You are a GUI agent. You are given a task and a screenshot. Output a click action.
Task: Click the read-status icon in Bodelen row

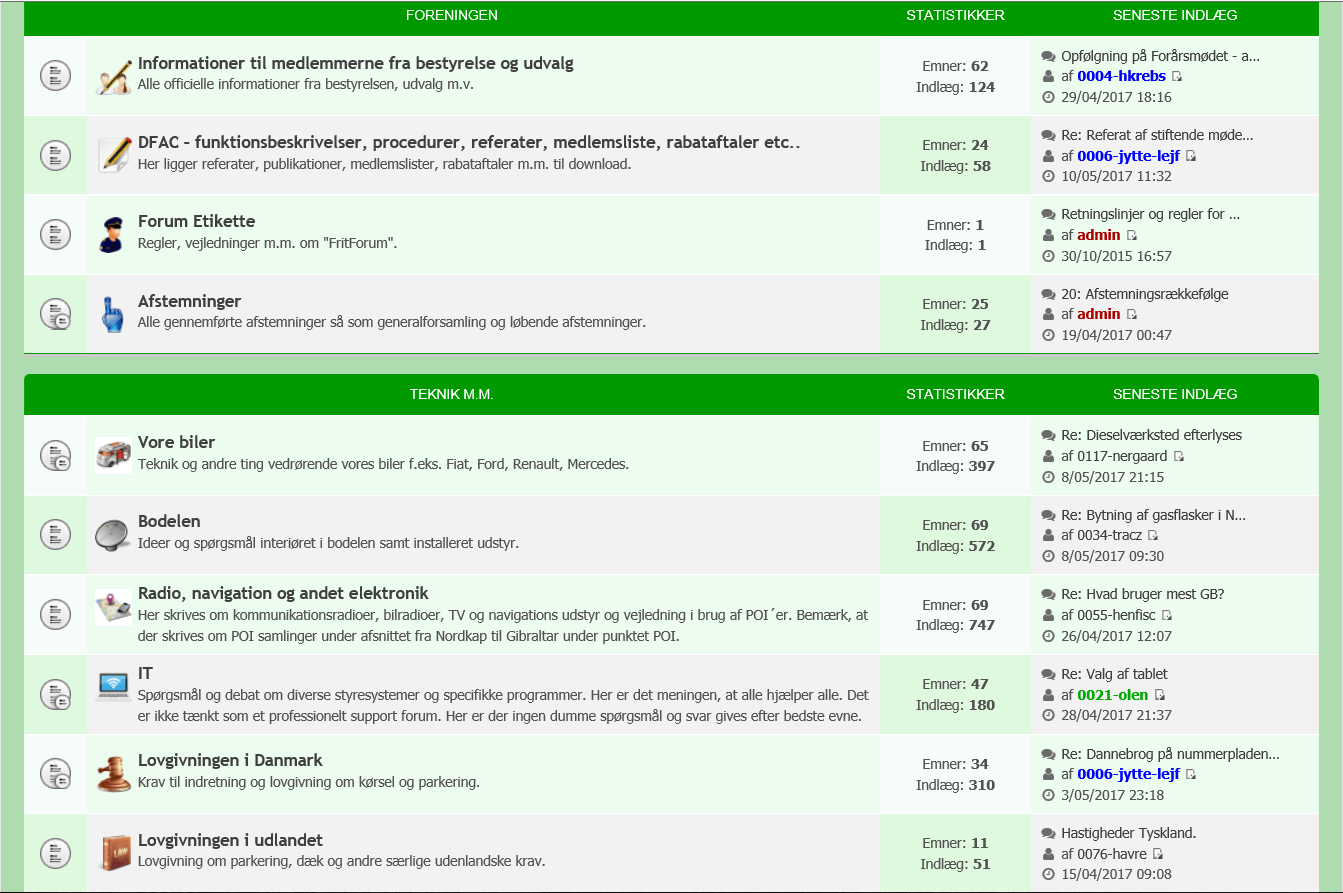tap(55, 535)
